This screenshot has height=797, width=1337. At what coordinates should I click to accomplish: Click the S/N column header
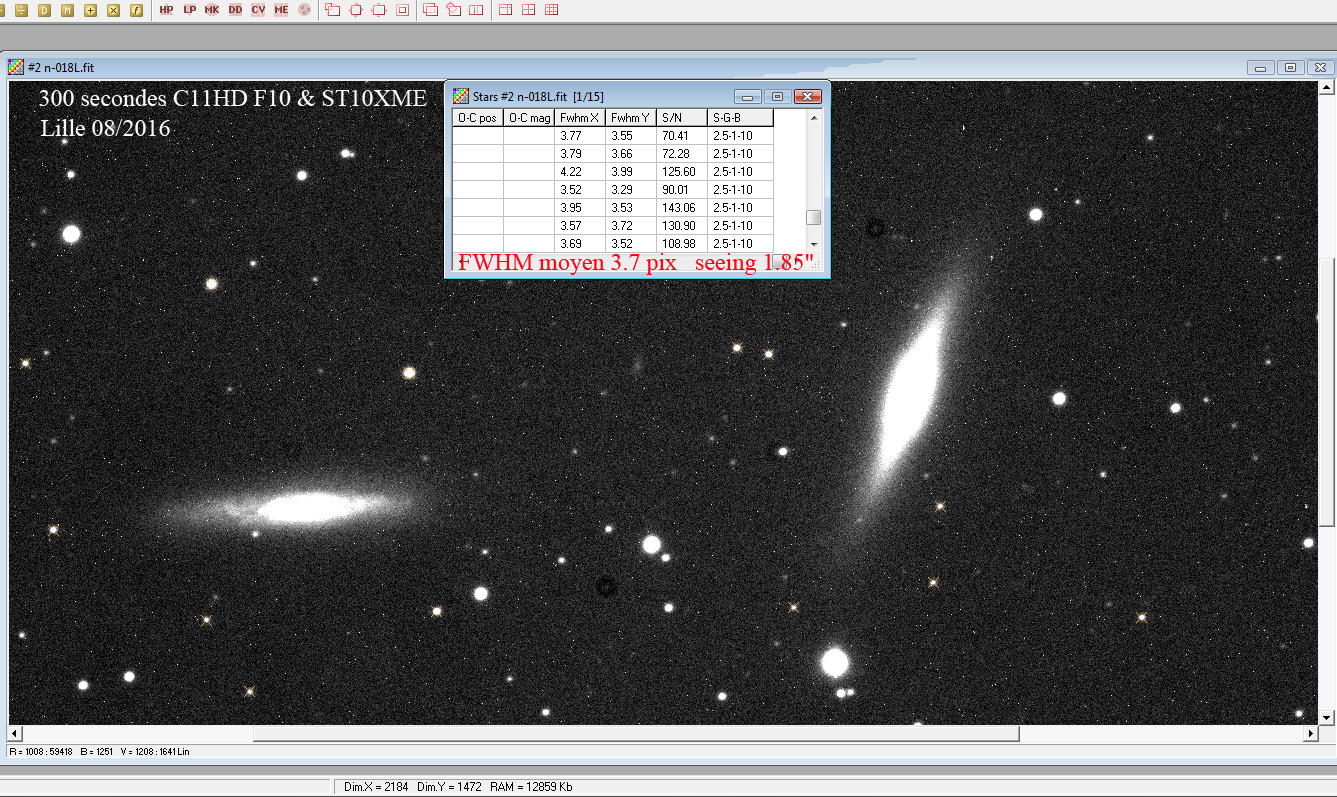[x=682, y=118]
